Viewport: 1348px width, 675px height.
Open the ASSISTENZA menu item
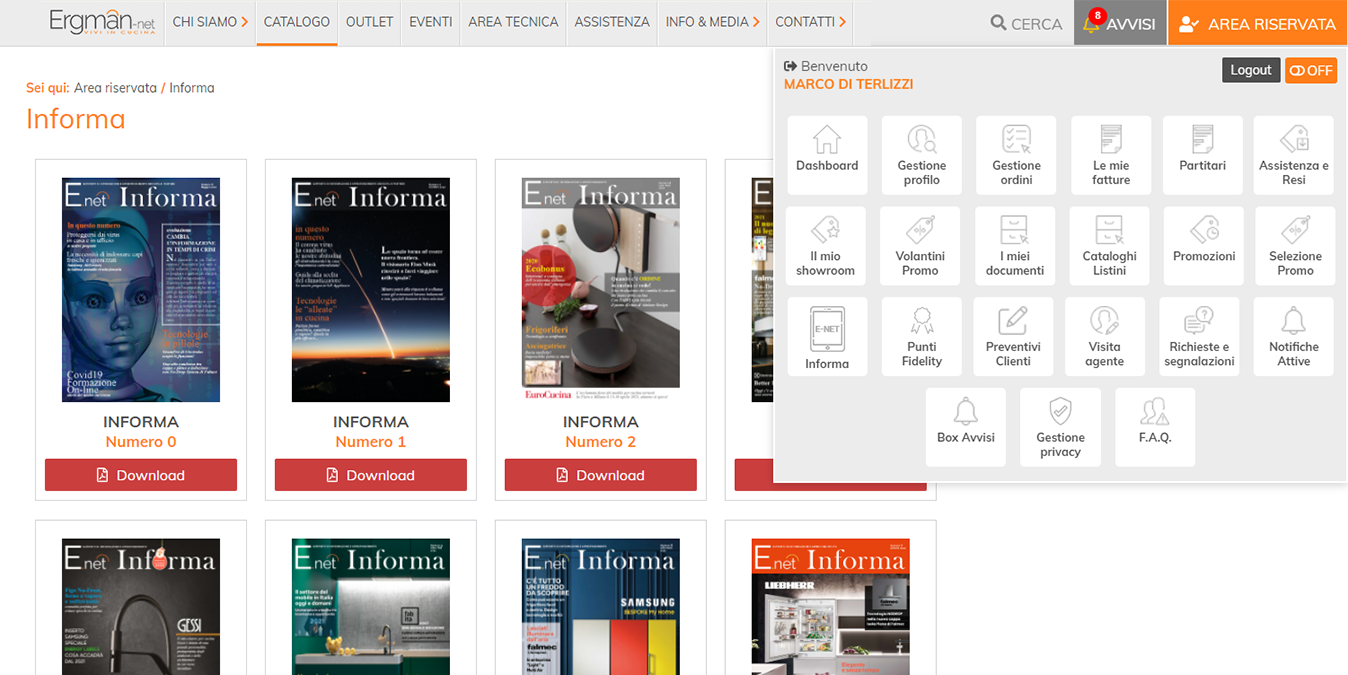point(612,22)
